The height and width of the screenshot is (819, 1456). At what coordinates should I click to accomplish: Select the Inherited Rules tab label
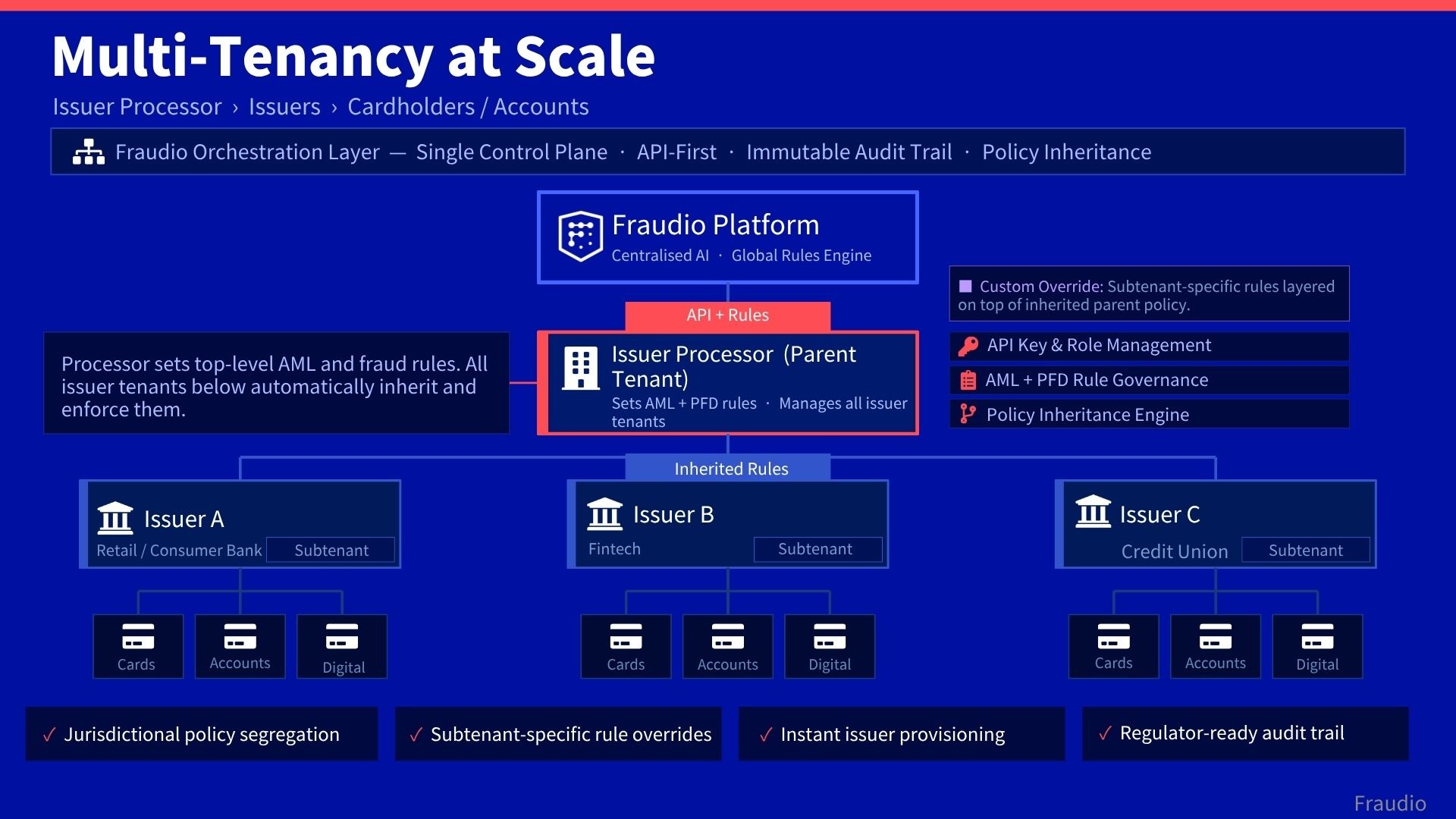click(x=731, y=469)
